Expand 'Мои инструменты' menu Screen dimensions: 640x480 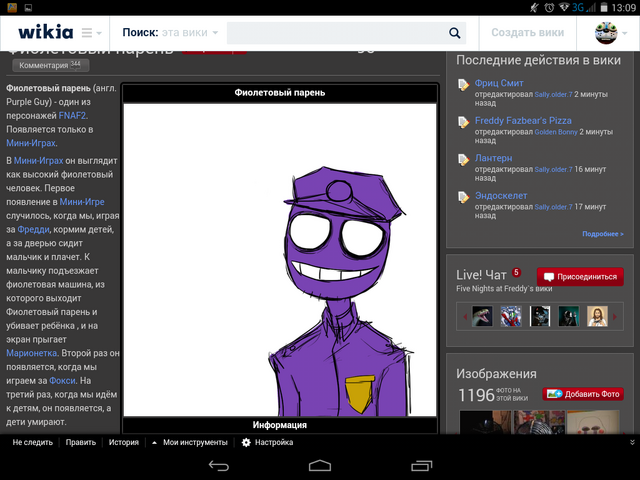click(190, 442)
